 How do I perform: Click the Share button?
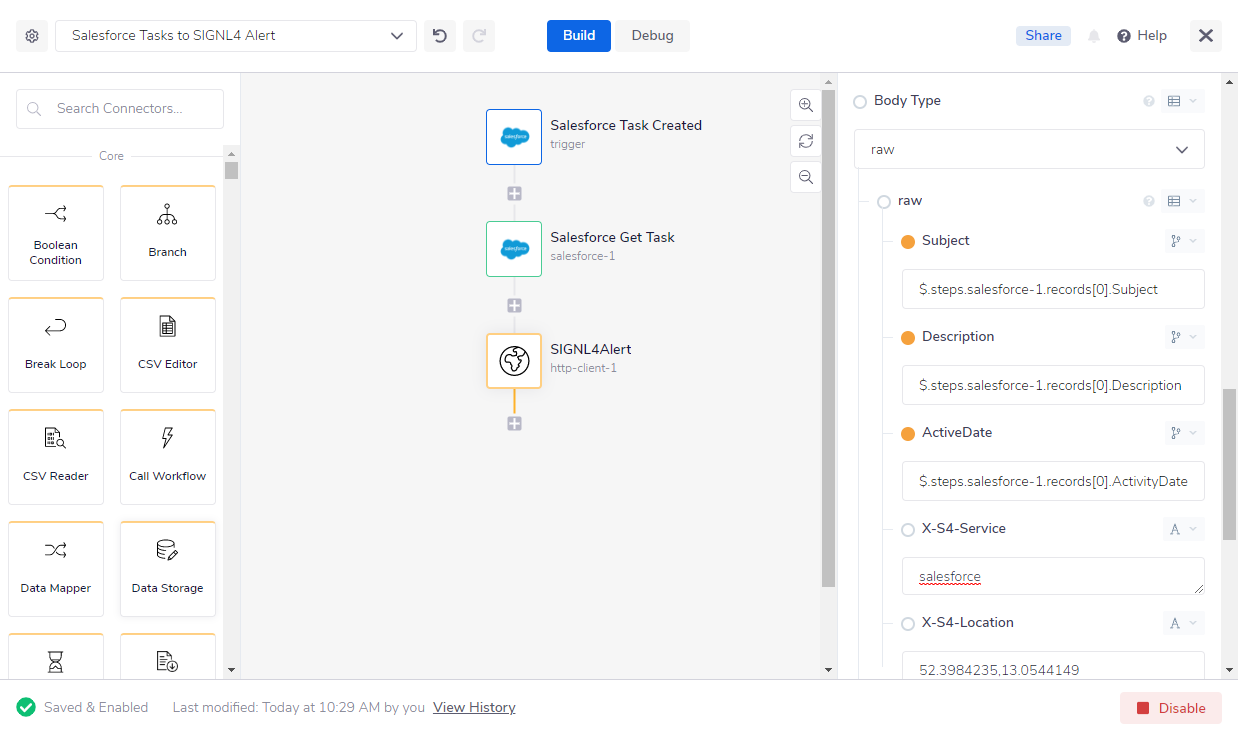[x=1043, y=36]
